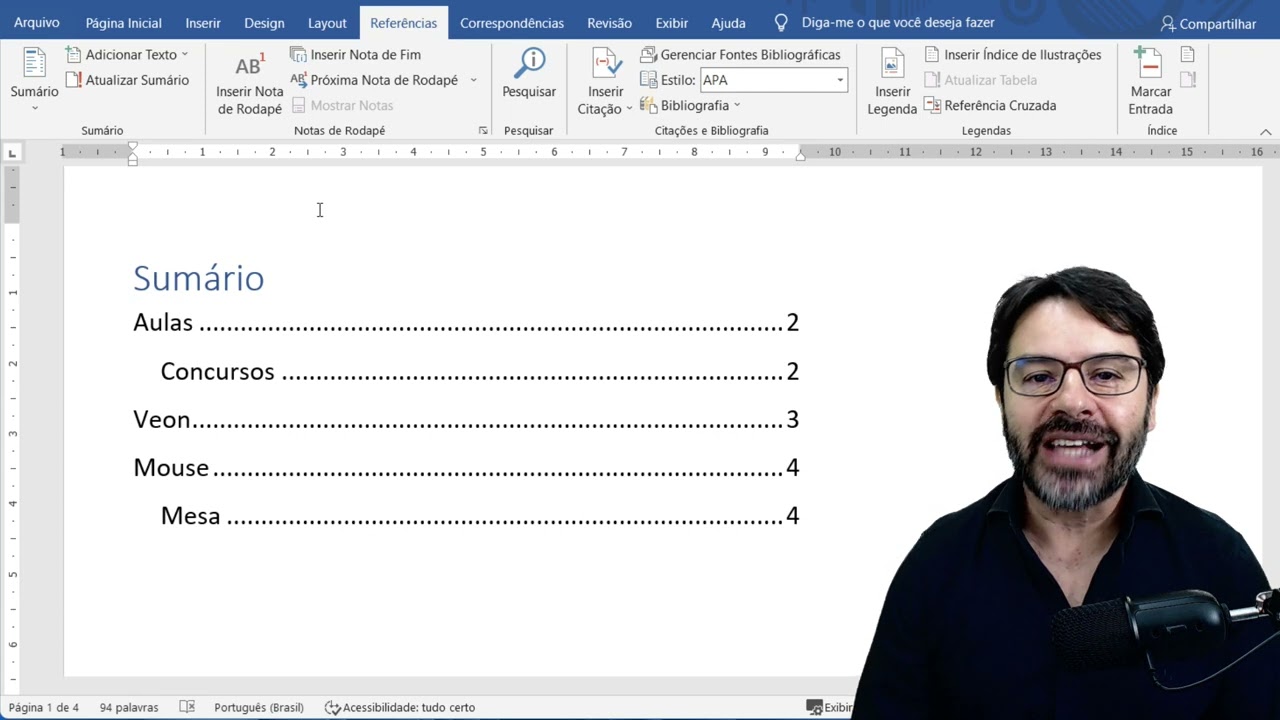Click the 94 palavras word count
This screenshot has width=1280, height=720.
(x=129, y=707)
